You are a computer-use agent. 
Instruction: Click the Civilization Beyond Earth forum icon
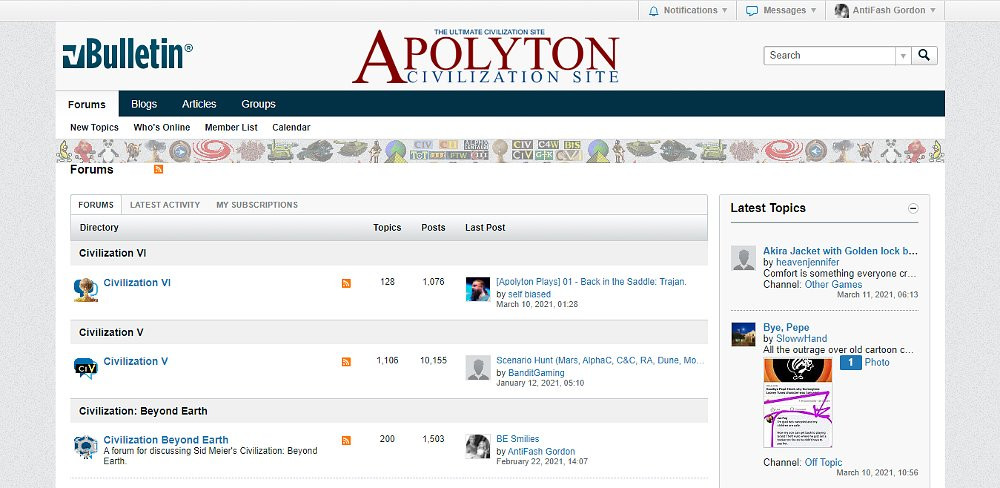(85, 447)
